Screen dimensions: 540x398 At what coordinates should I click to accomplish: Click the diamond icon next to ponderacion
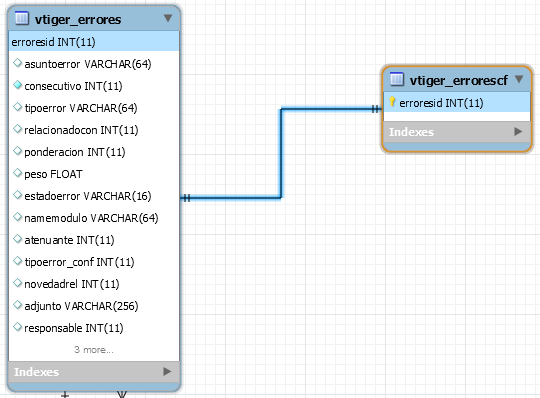coord(17,151)
